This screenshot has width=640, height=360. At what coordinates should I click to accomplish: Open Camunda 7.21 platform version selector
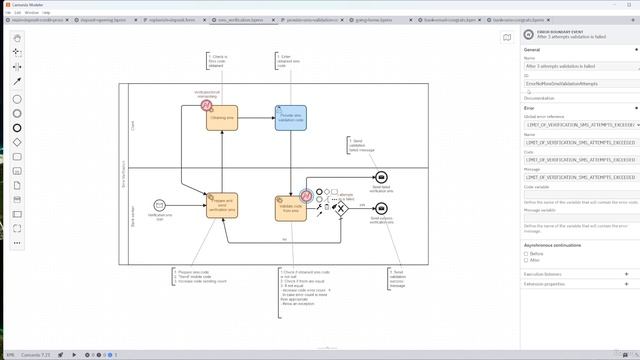pos(36,355)
